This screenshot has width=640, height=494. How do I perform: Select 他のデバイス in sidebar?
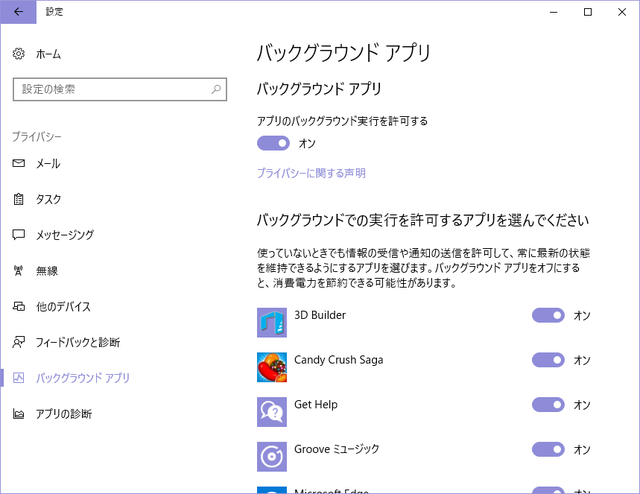[63, 306]
